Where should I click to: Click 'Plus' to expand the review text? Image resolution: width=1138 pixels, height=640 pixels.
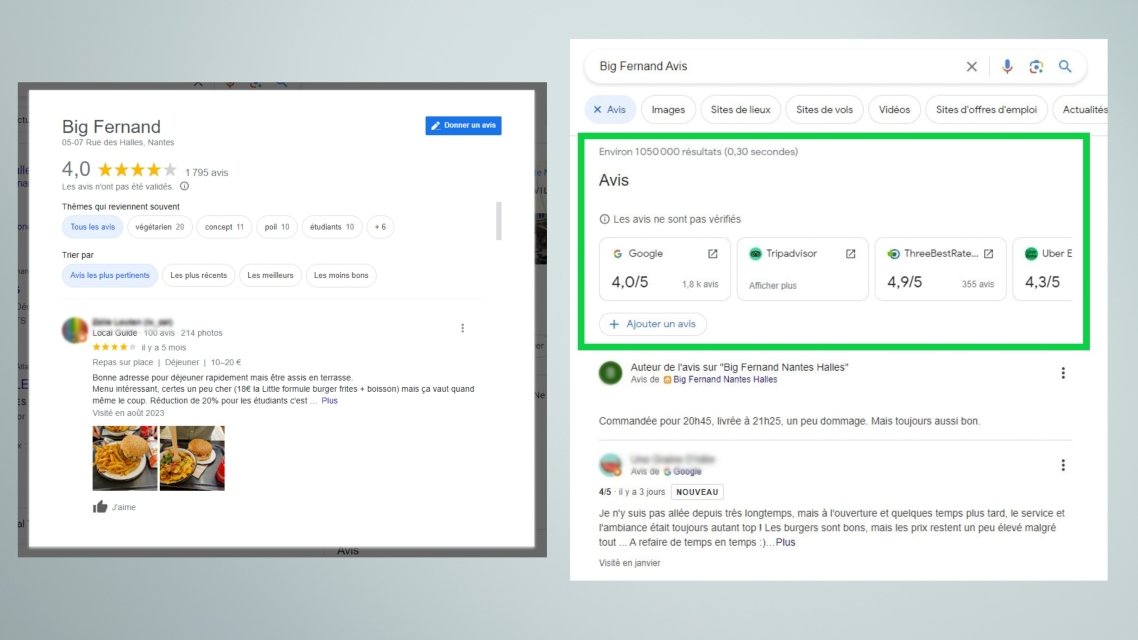click(330, 400)
